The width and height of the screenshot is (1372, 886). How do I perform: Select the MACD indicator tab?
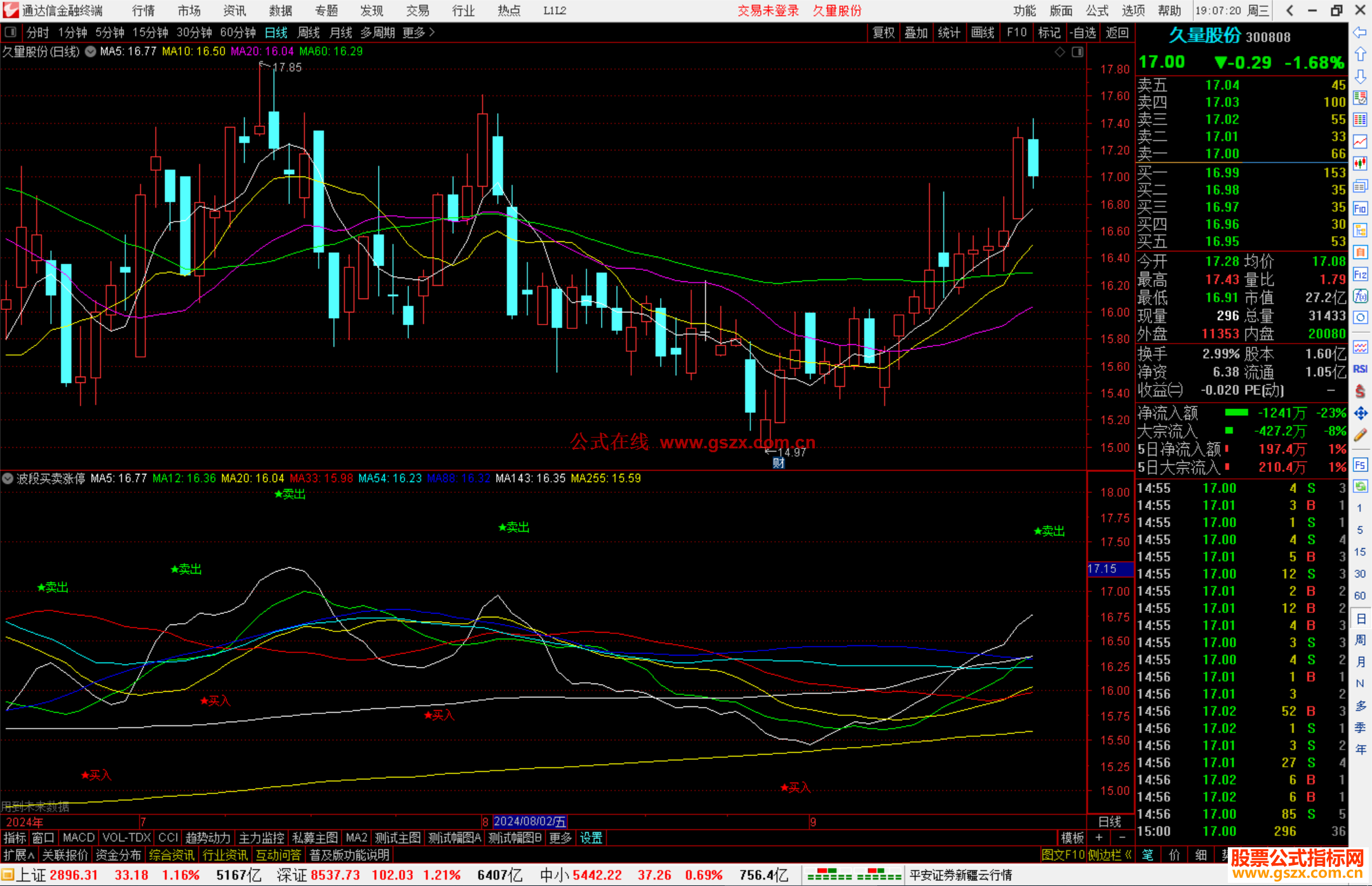click(x=79, y=838)
